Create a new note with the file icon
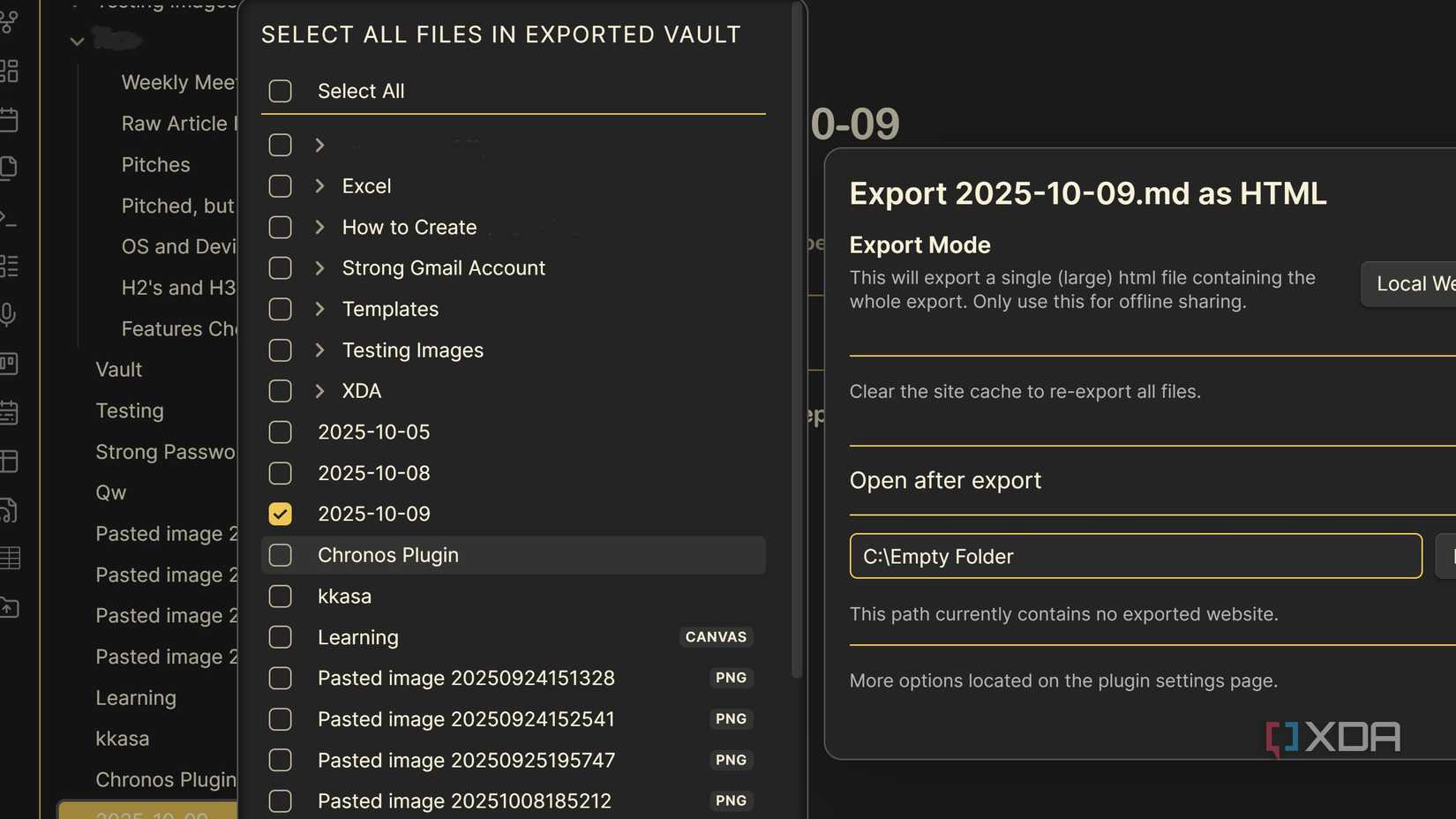 click(x=11, y=167)
